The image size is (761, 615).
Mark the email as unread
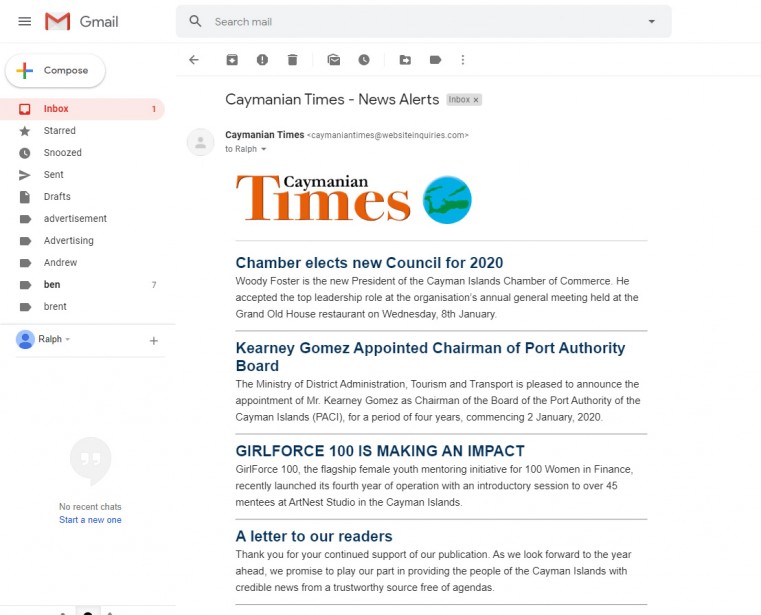333,60
